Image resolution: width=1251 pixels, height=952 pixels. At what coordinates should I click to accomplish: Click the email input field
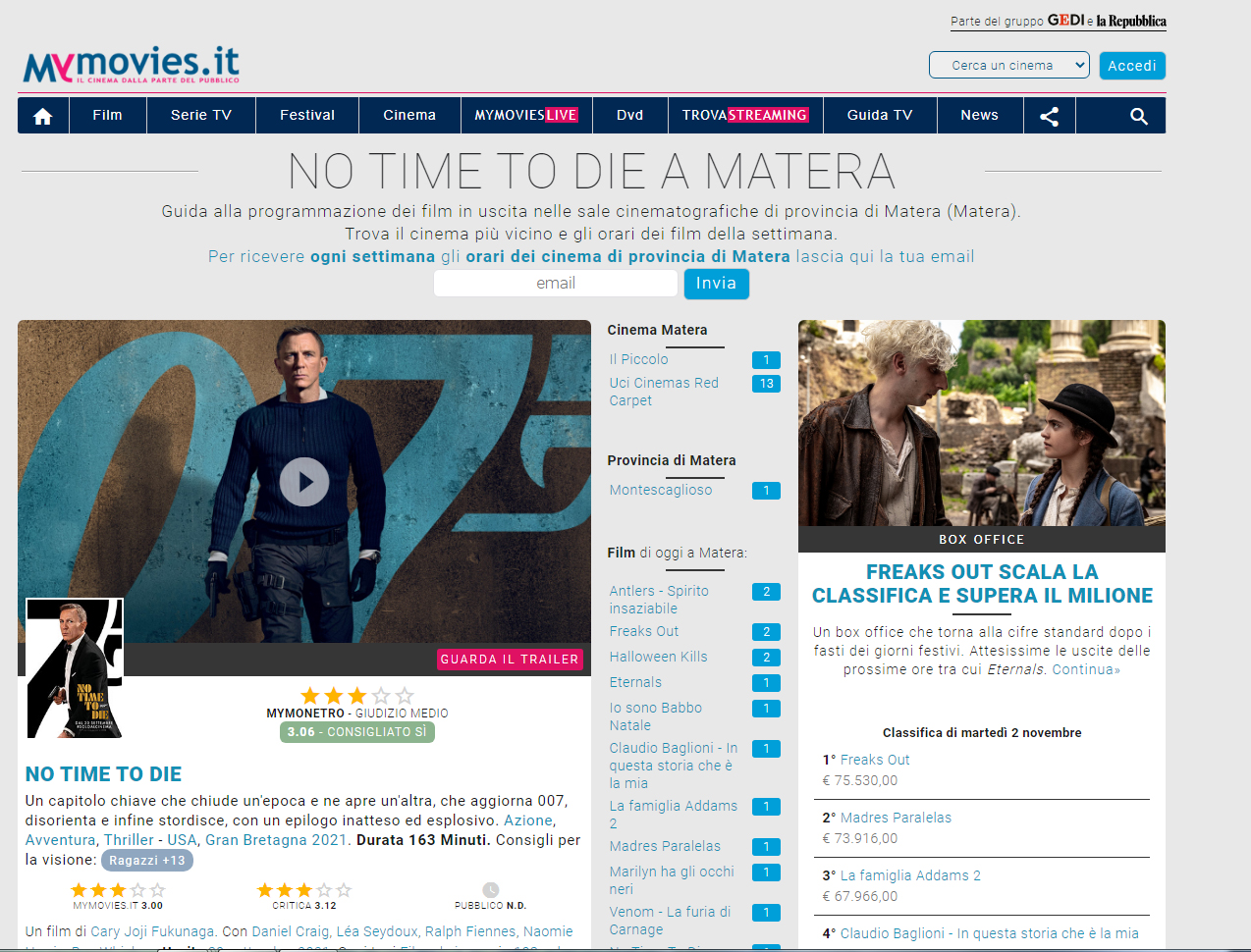(x=556, y=284)
